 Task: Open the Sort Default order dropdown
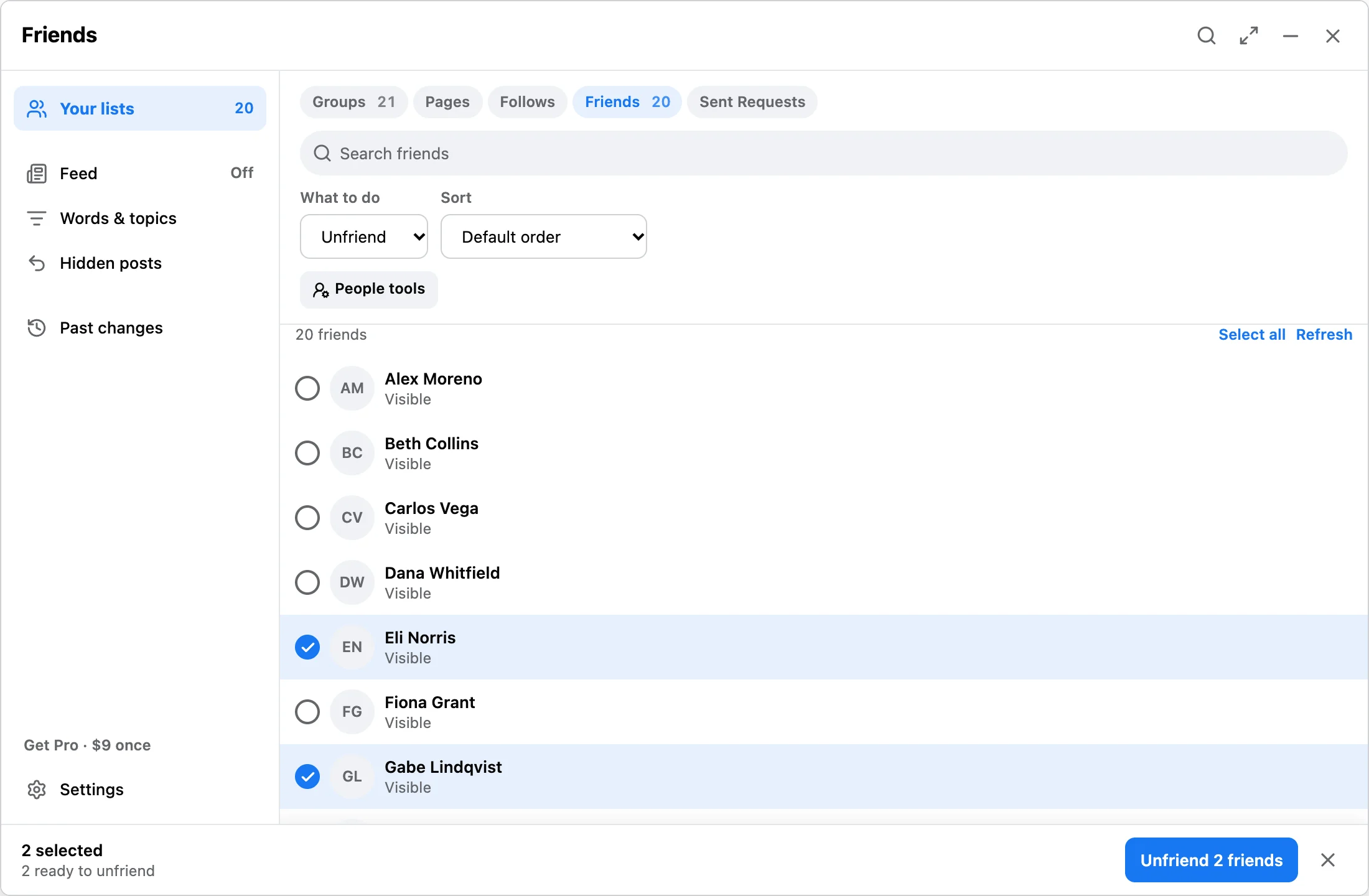(544, 236)
